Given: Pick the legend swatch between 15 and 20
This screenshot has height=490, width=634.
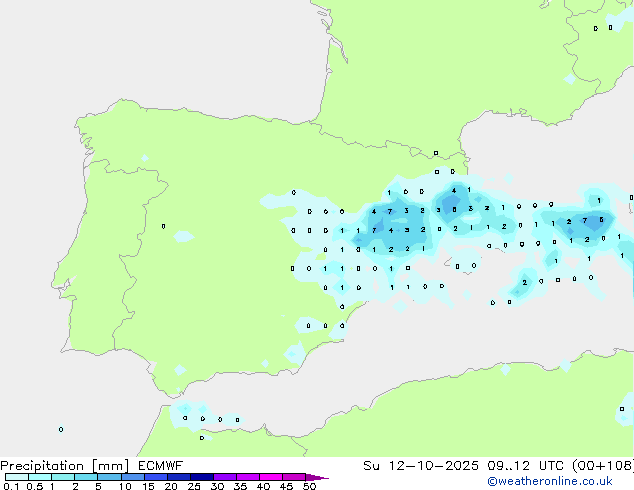Looking at the screenshot, I should [x=156, y=477].
